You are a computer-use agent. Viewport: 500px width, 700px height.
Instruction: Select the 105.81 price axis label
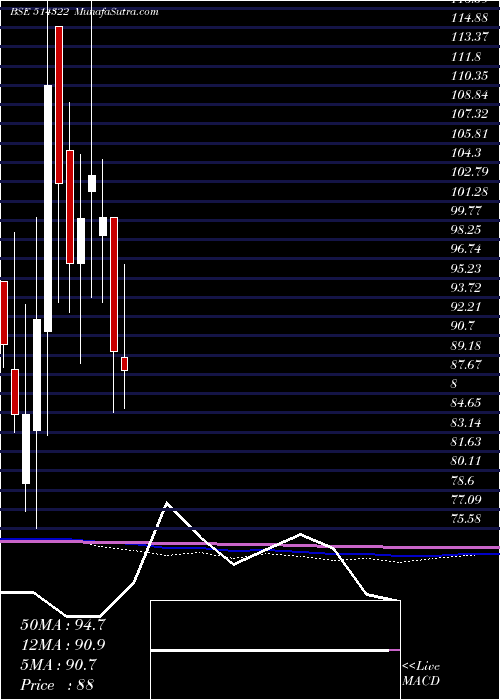469,133
